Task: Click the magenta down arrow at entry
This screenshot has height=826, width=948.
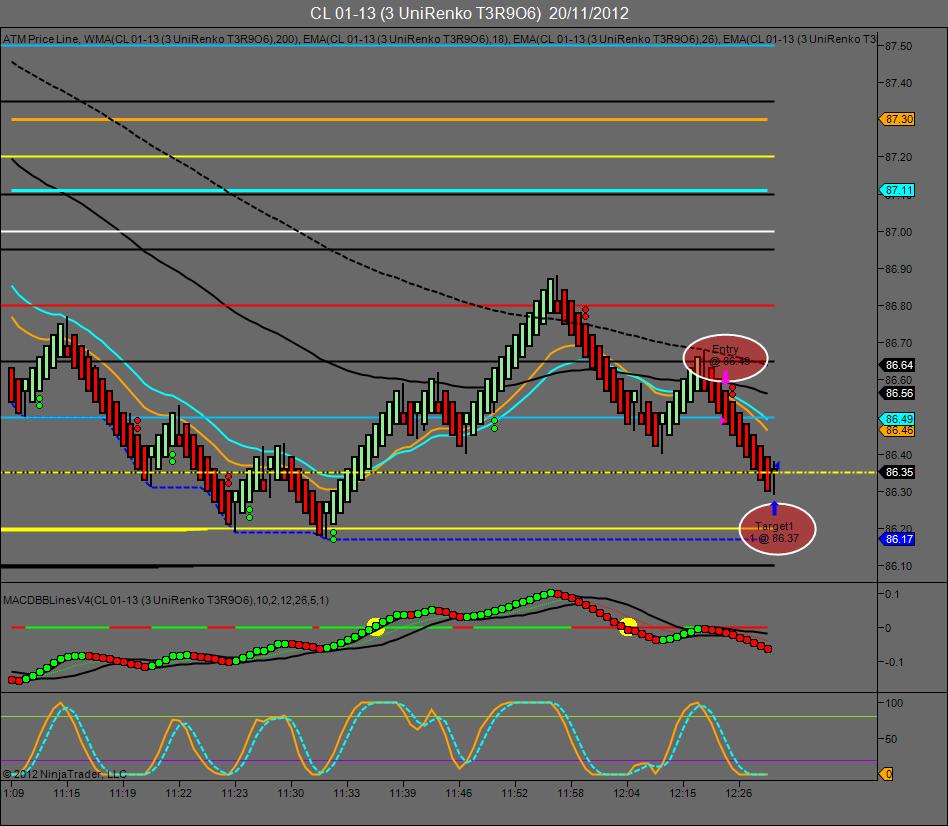Action: click(x=725, y=376)
